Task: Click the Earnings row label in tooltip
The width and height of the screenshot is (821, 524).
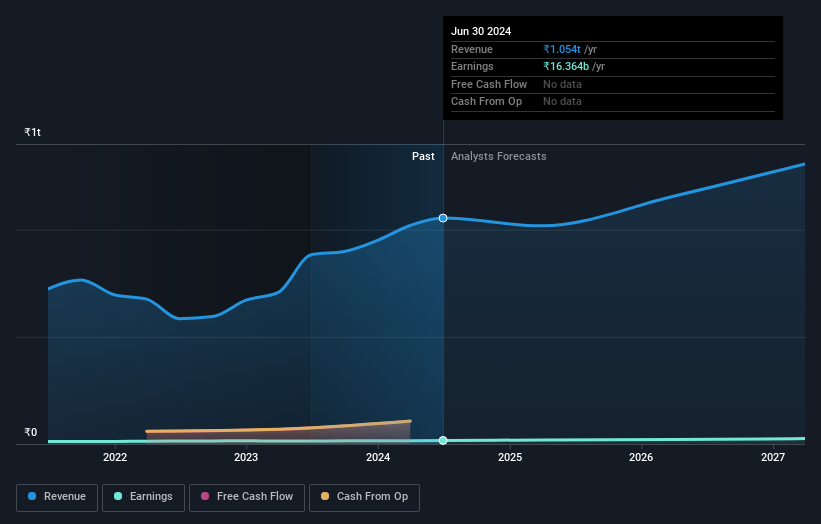Action: tap(472, 66)
